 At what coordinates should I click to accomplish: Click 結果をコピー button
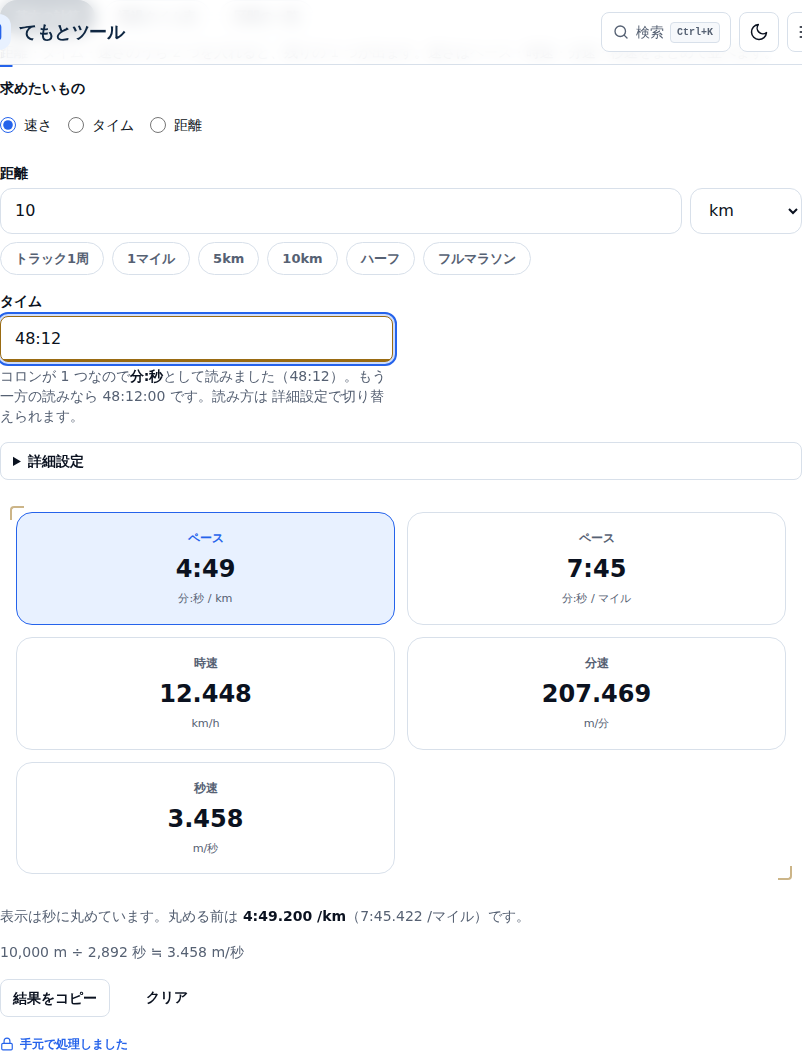[x=55, y=998]
